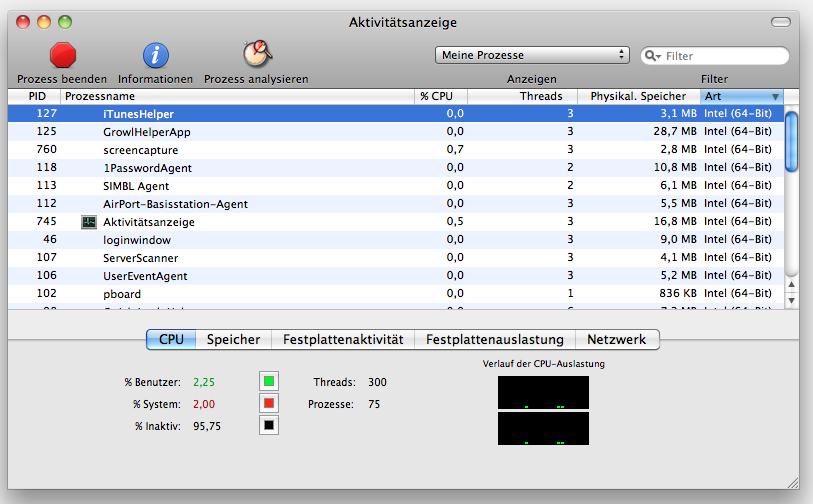Click the black Inaktiv color swatch
This screenshot has height=504, width=813.
point(269,425)
